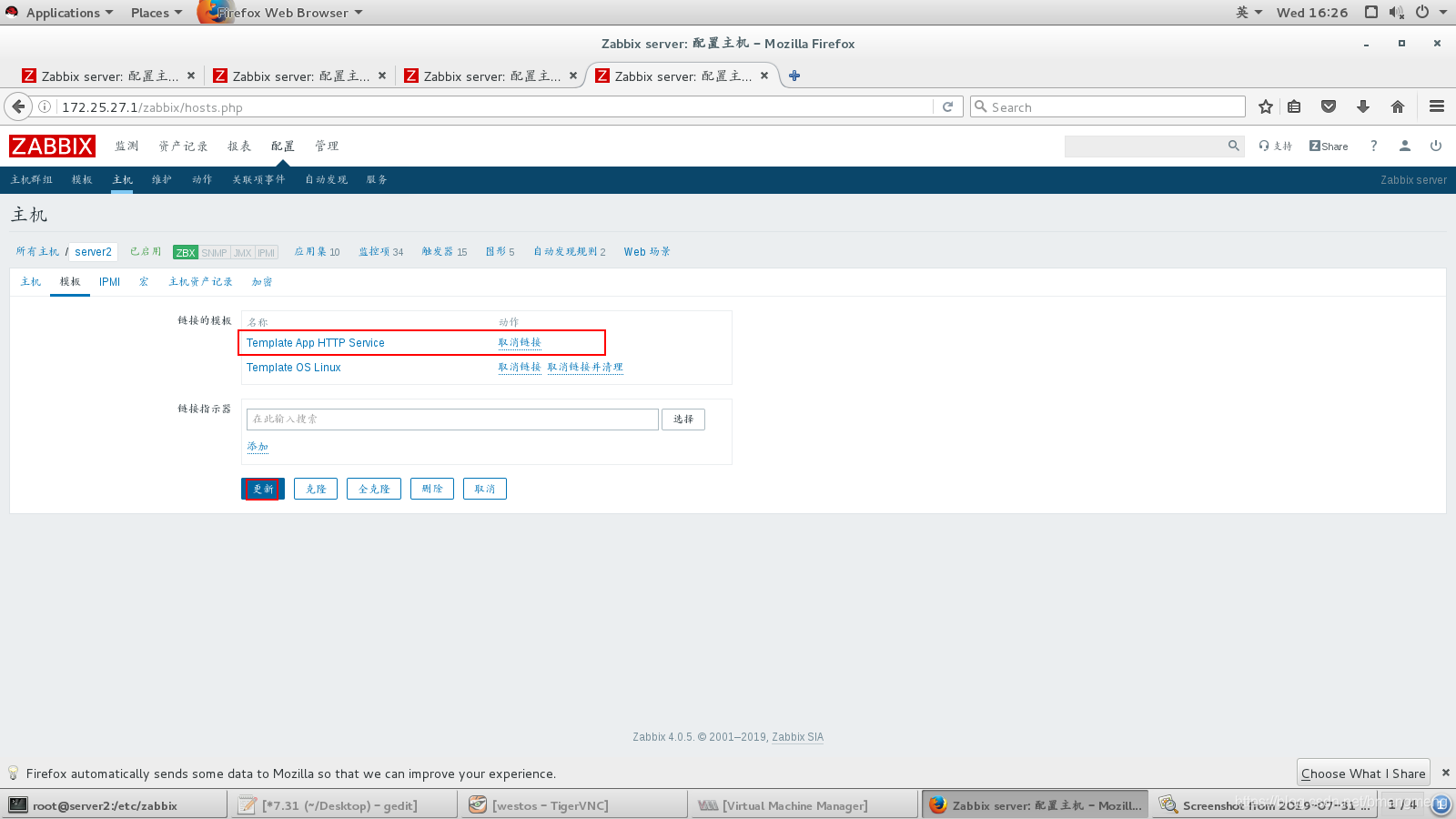Click the Zabbix logo
This screenshot has width=1456, height=819.
click(x=52, y=146)
